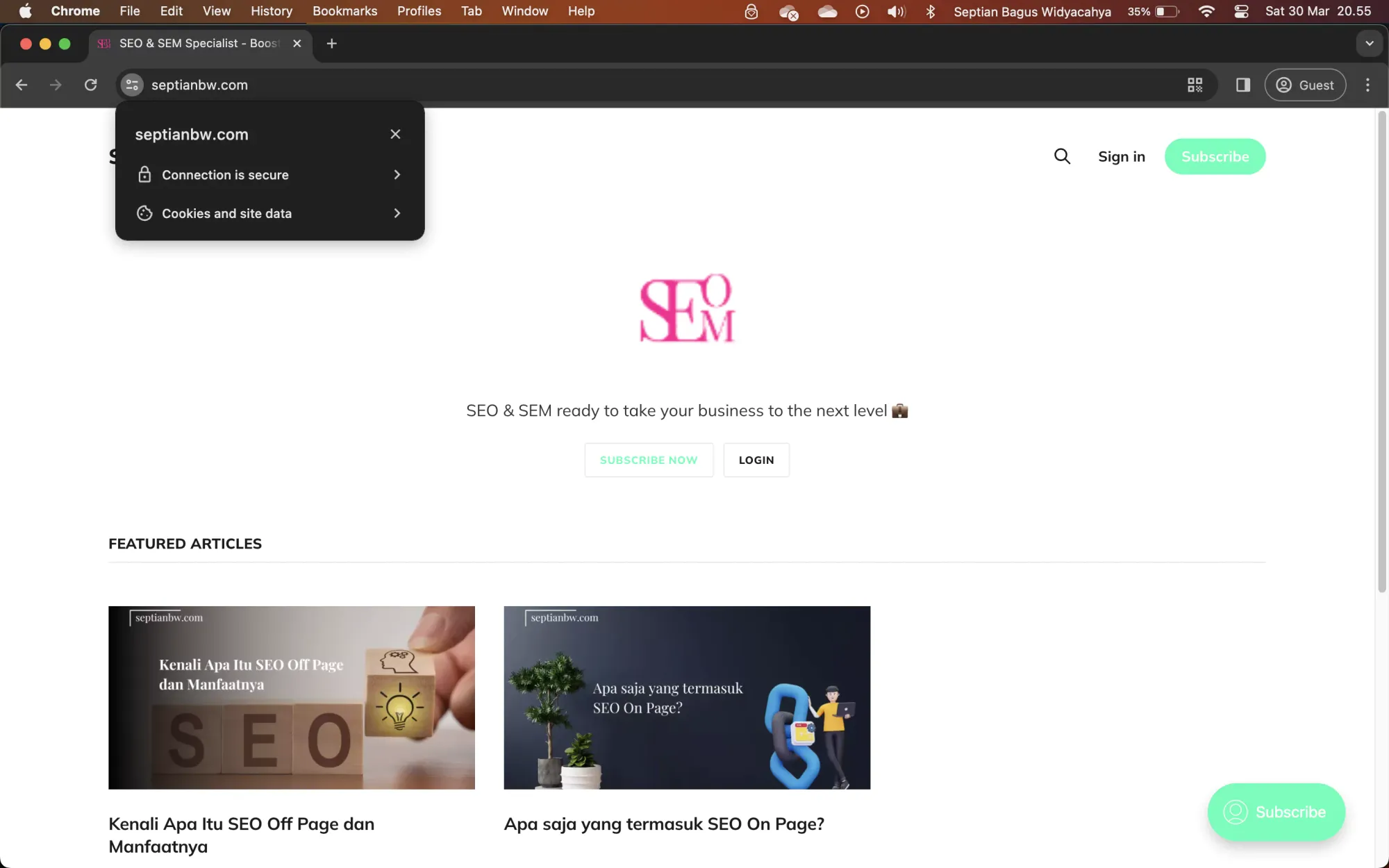Open the Chrome side panel
The width and height of the screenshot is (1389, 868).
tap(1242, 85)
